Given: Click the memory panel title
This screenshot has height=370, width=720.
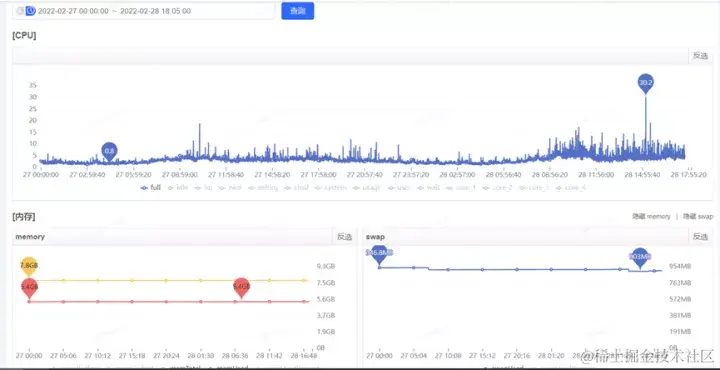Looking at the screenshot, I should click(30, 237).
